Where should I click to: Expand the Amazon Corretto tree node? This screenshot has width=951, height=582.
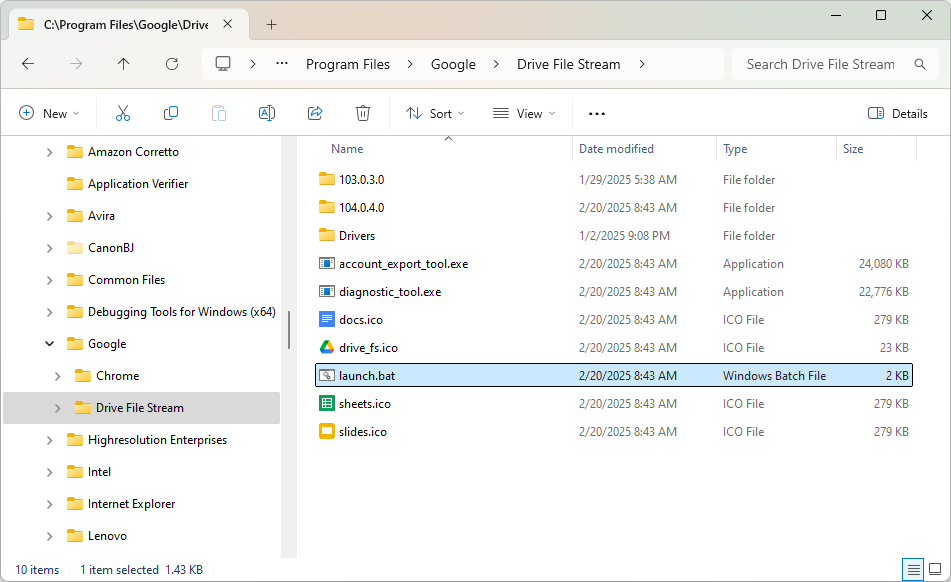click(50, 152)
